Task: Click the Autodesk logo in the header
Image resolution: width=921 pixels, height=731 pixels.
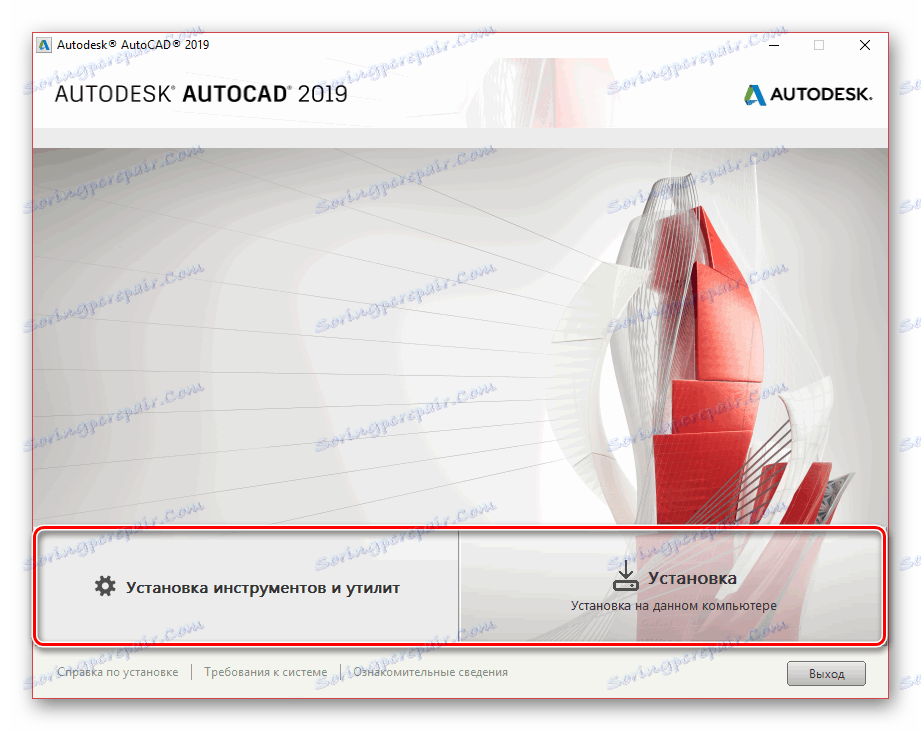Action: (x=808, y=95)
